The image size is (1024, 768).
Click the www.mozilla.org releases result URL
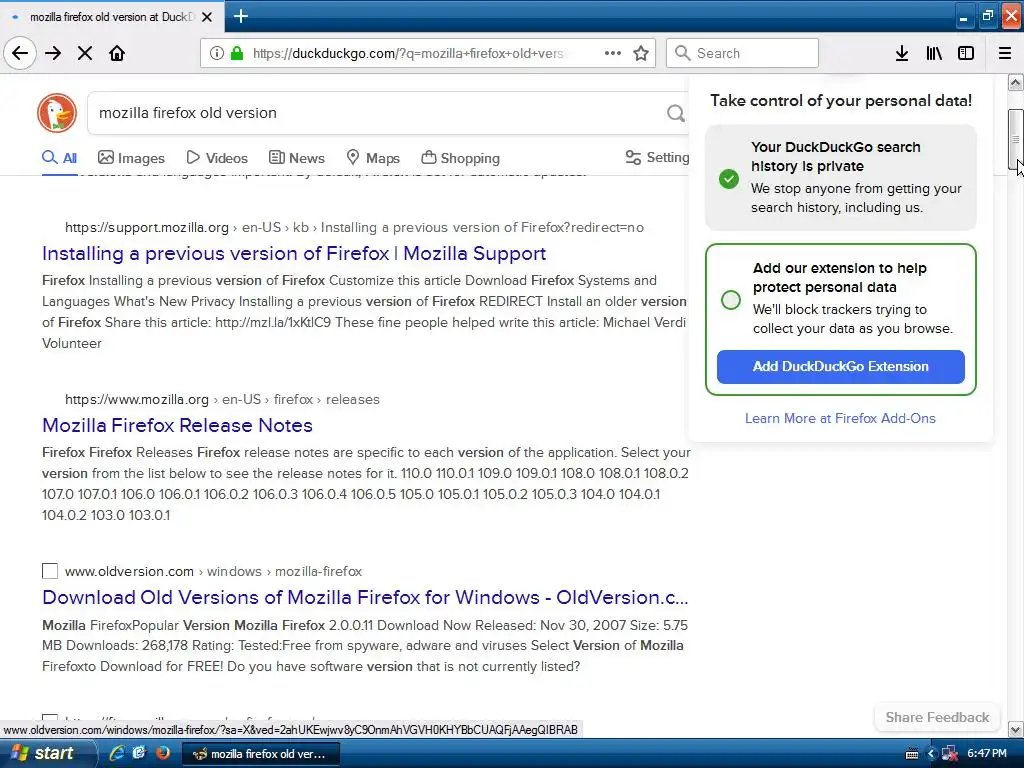(x=222, y=399)
